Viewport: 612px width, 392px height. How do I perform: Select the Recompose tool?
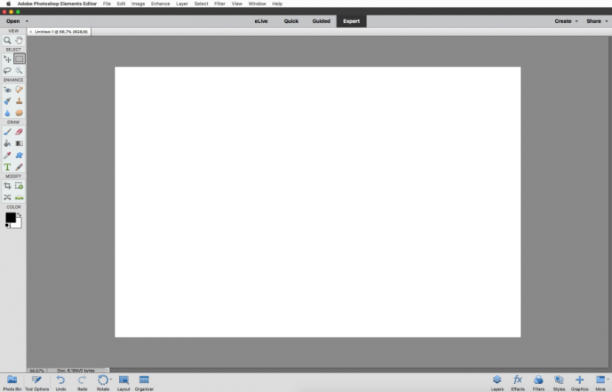19,186
